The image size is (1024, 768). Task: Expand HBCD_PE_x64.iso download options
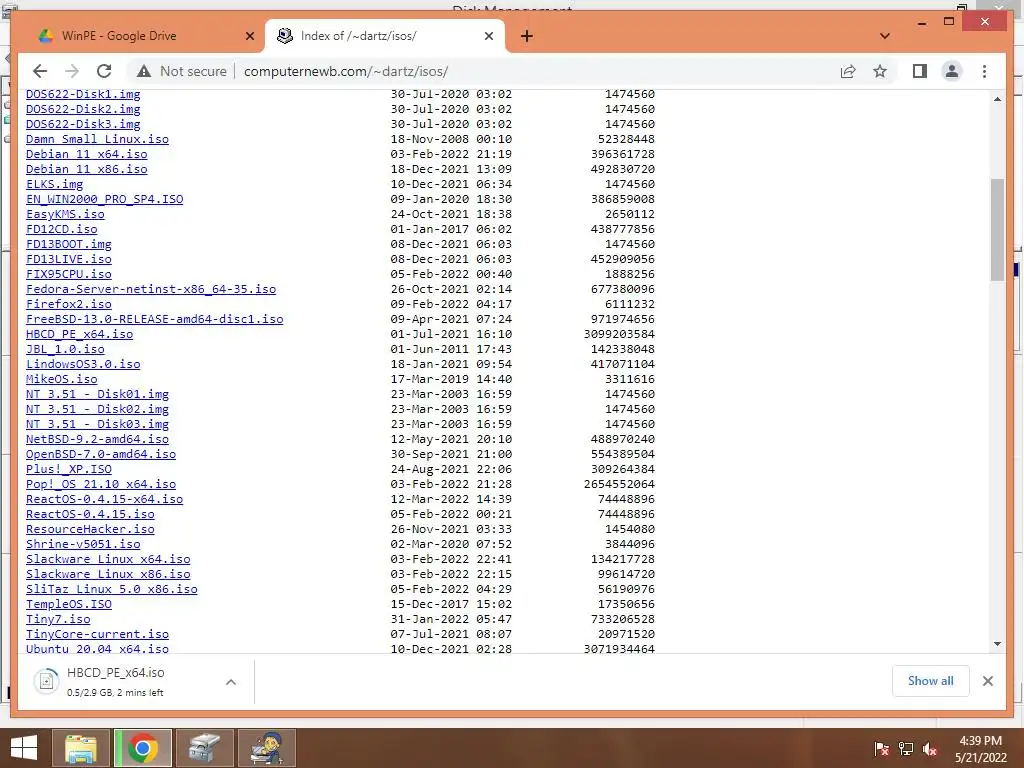231,682
